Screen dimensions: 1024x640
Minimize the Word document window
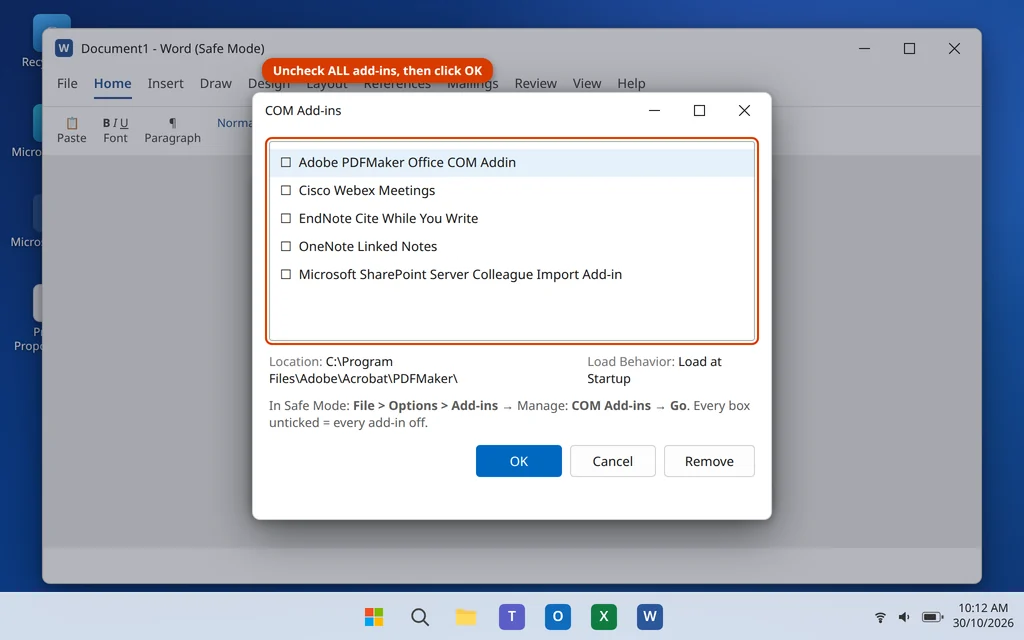point(864,48)
